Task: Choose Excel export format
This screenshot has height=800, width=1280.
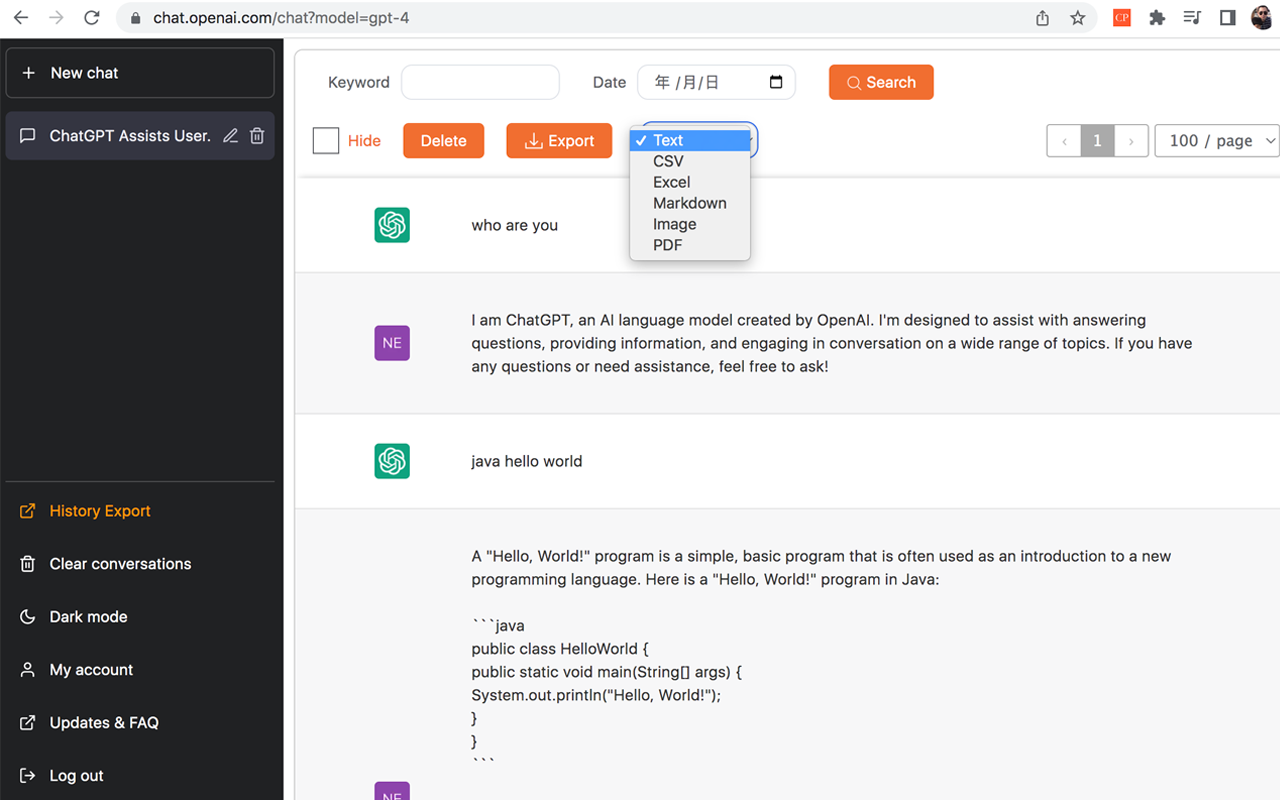Action: [x=690, y=182]
